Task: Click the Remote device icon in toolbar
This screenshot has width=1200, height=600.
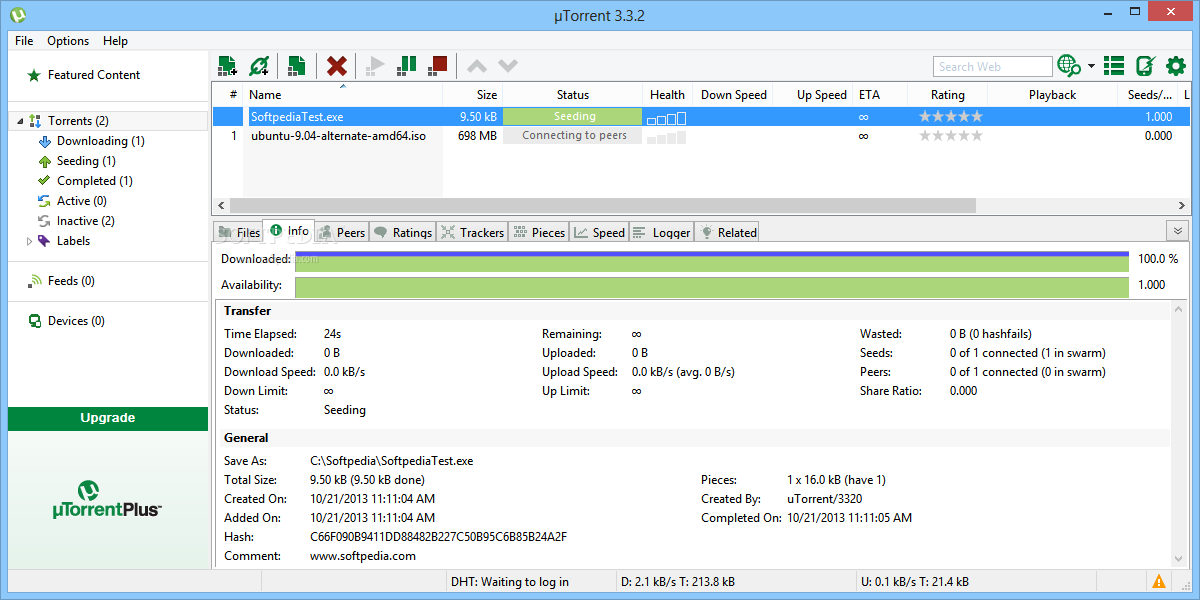Action: (1145, 66)
